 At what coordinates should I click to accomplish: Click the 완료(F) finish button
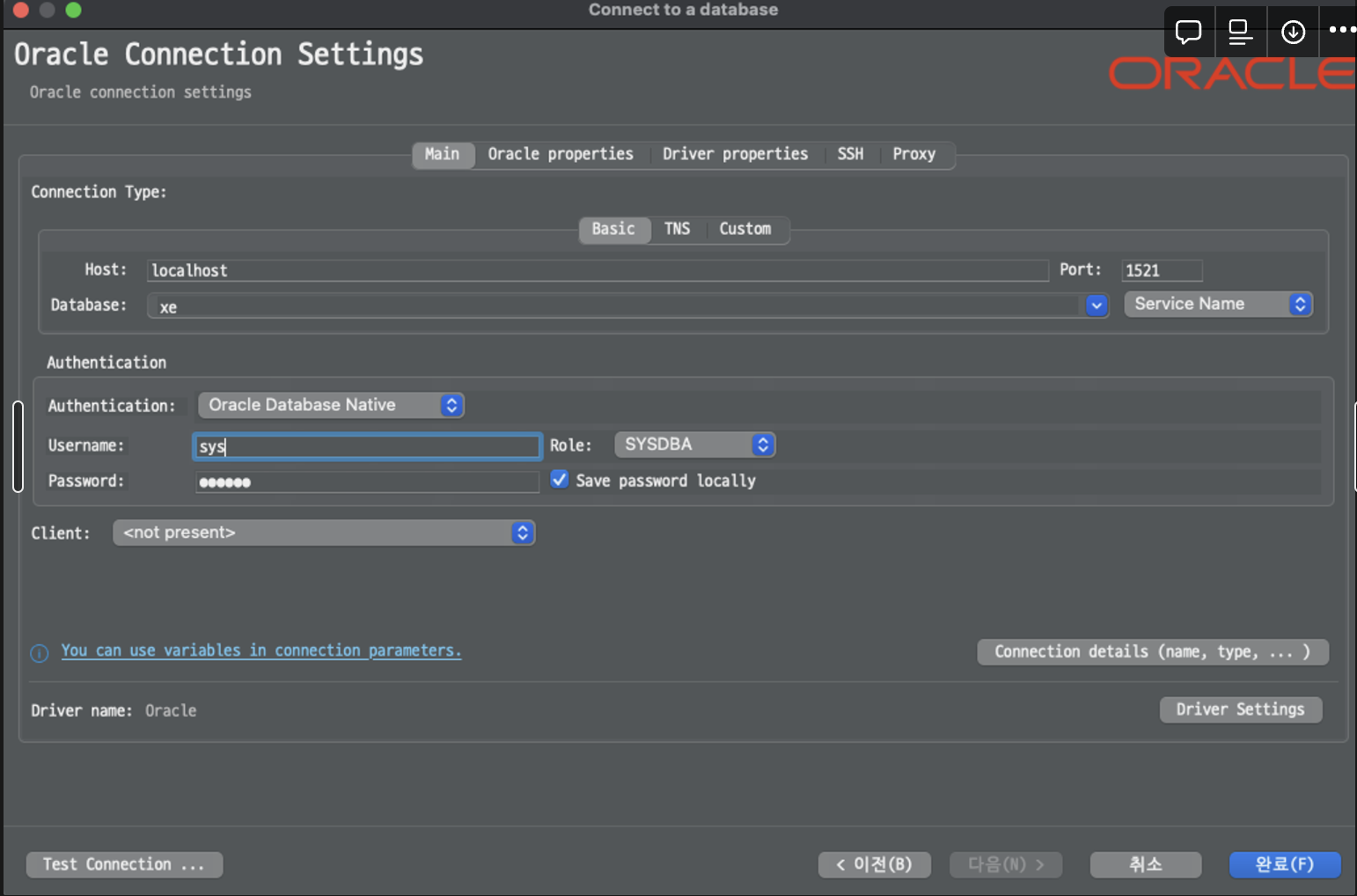click(1285, 864)
